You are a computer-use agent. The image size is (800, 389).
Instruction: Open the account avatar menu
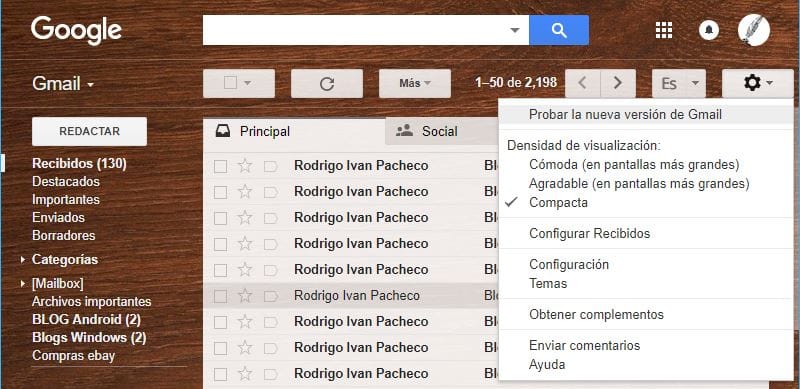coord(754,30)
